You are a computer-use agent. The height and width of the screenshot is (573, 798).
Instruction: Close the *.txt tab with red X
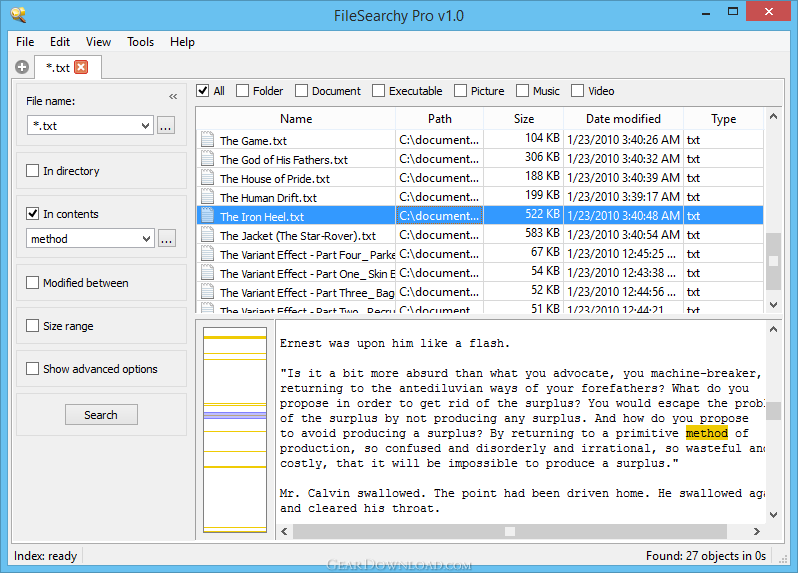(x=81, y=67)
